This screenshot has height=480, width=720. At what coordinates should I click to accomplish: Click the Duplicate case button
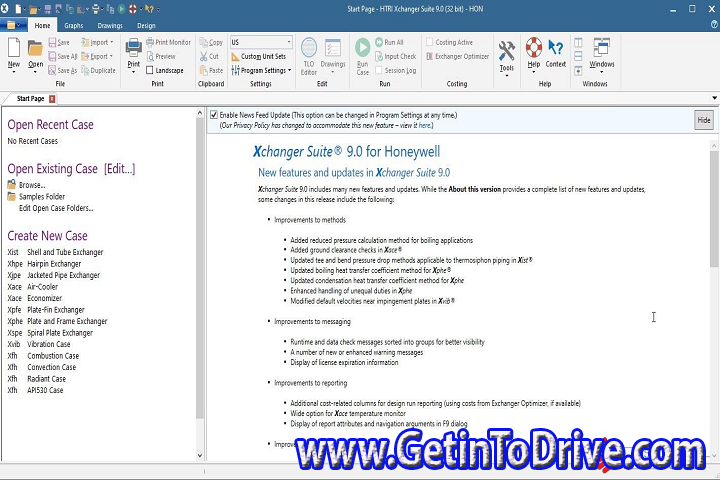98,70
